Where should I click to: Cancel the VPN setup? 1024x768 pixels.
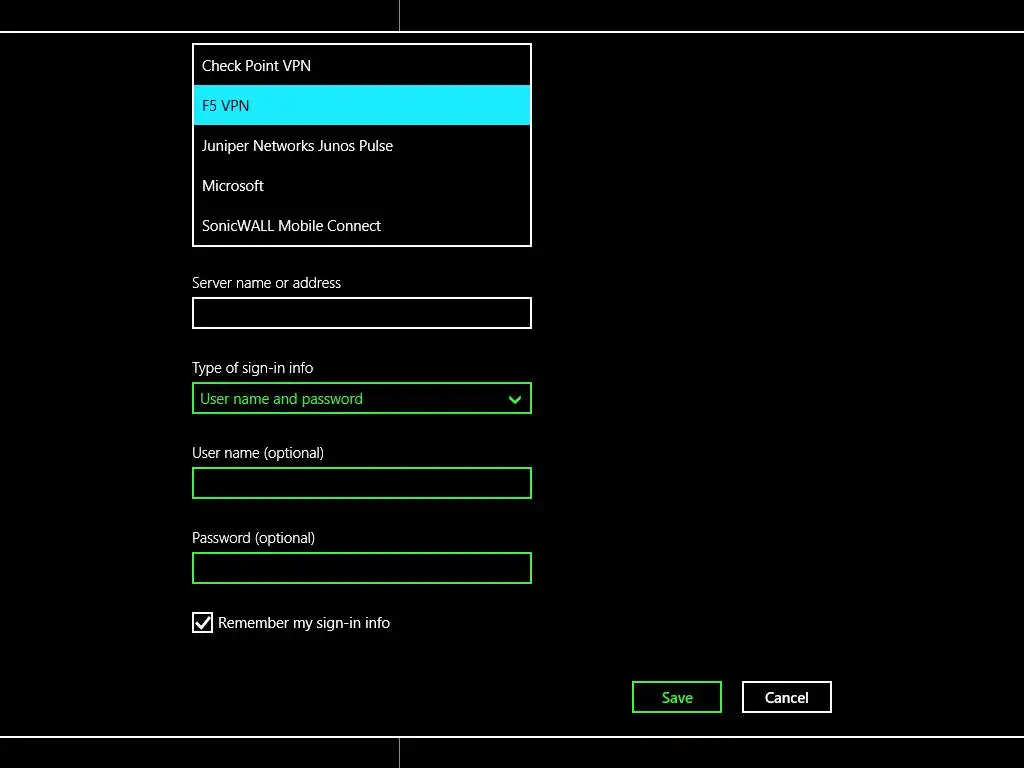tap(786, 697)
